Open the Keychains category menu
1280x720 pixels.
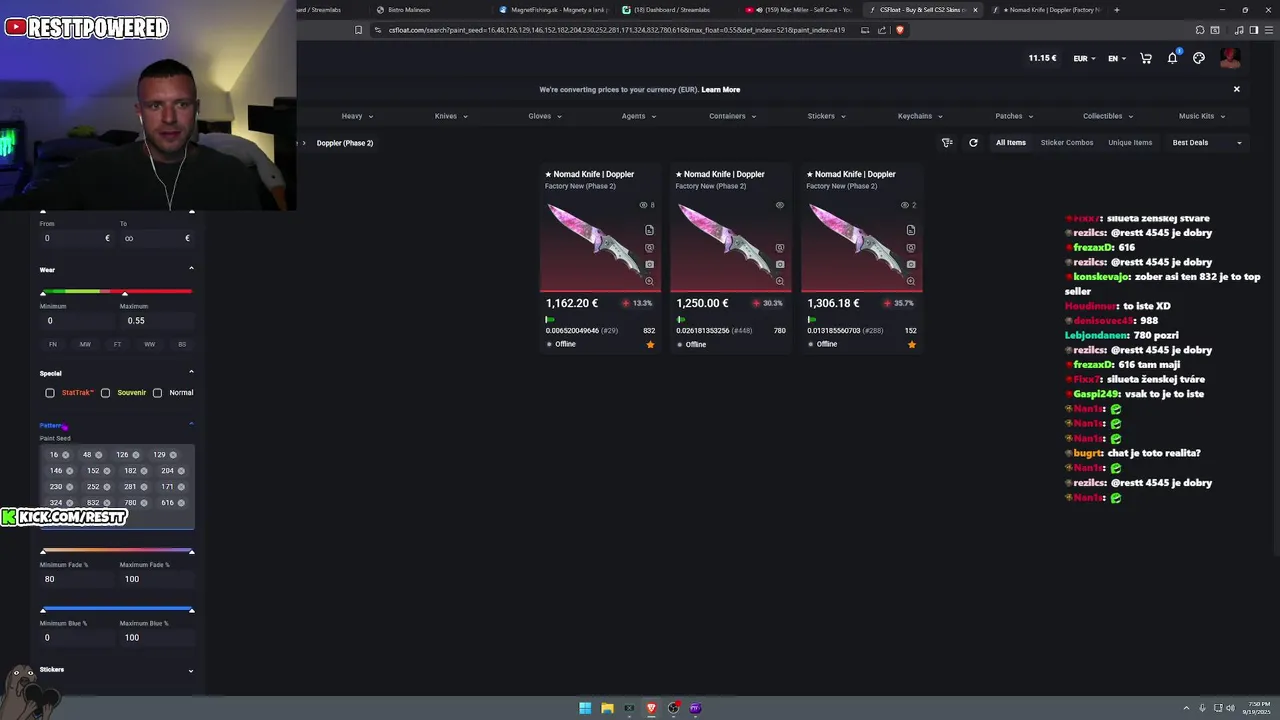(x=920, y=116)
